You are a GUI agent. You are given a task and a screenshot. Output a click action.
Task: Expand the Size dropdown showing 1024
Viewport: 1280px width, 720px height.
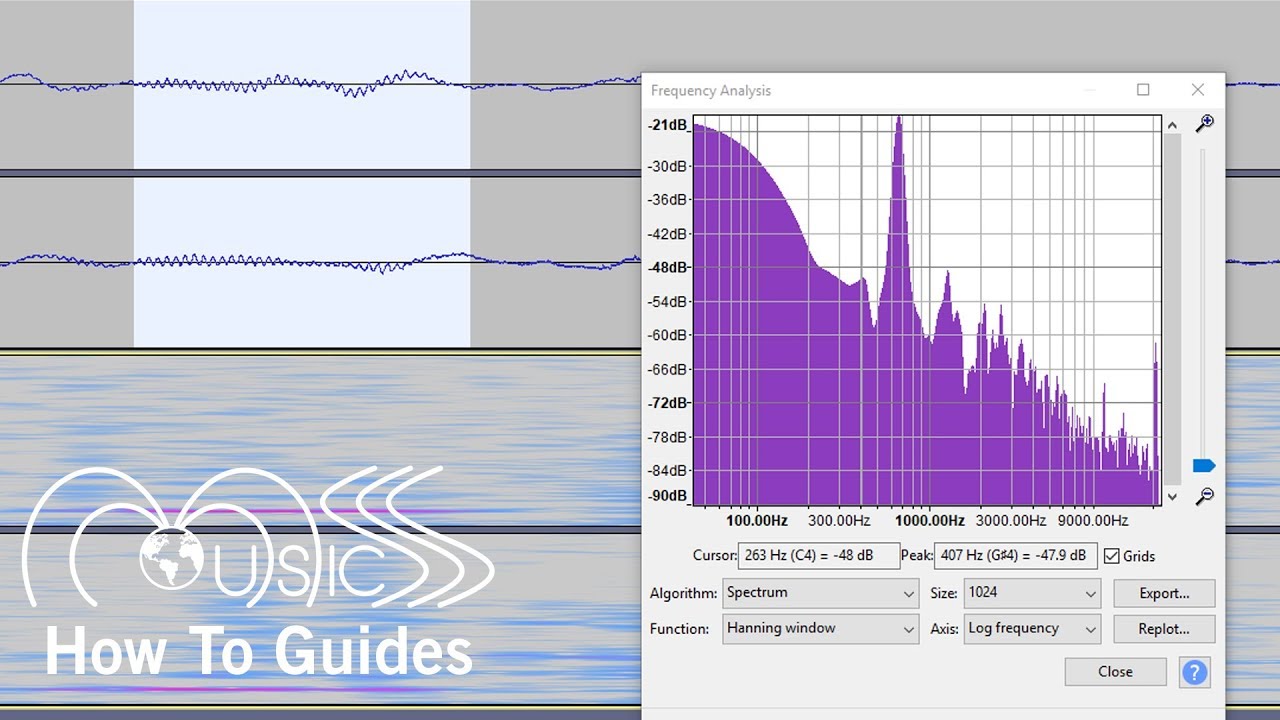tap(1032, 593)
